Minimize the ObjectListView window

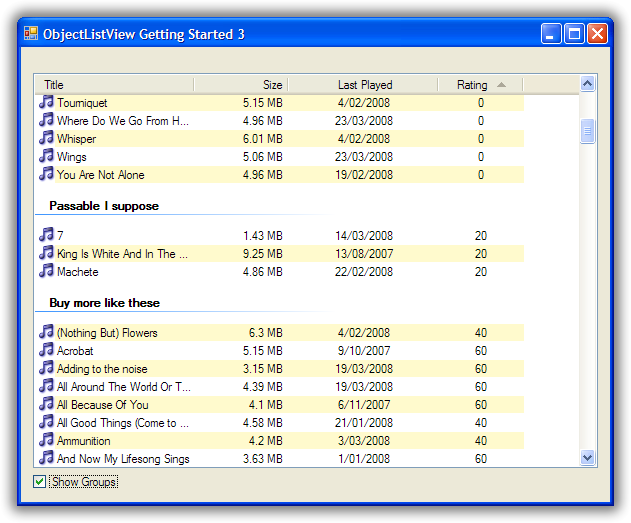(551, 33)
